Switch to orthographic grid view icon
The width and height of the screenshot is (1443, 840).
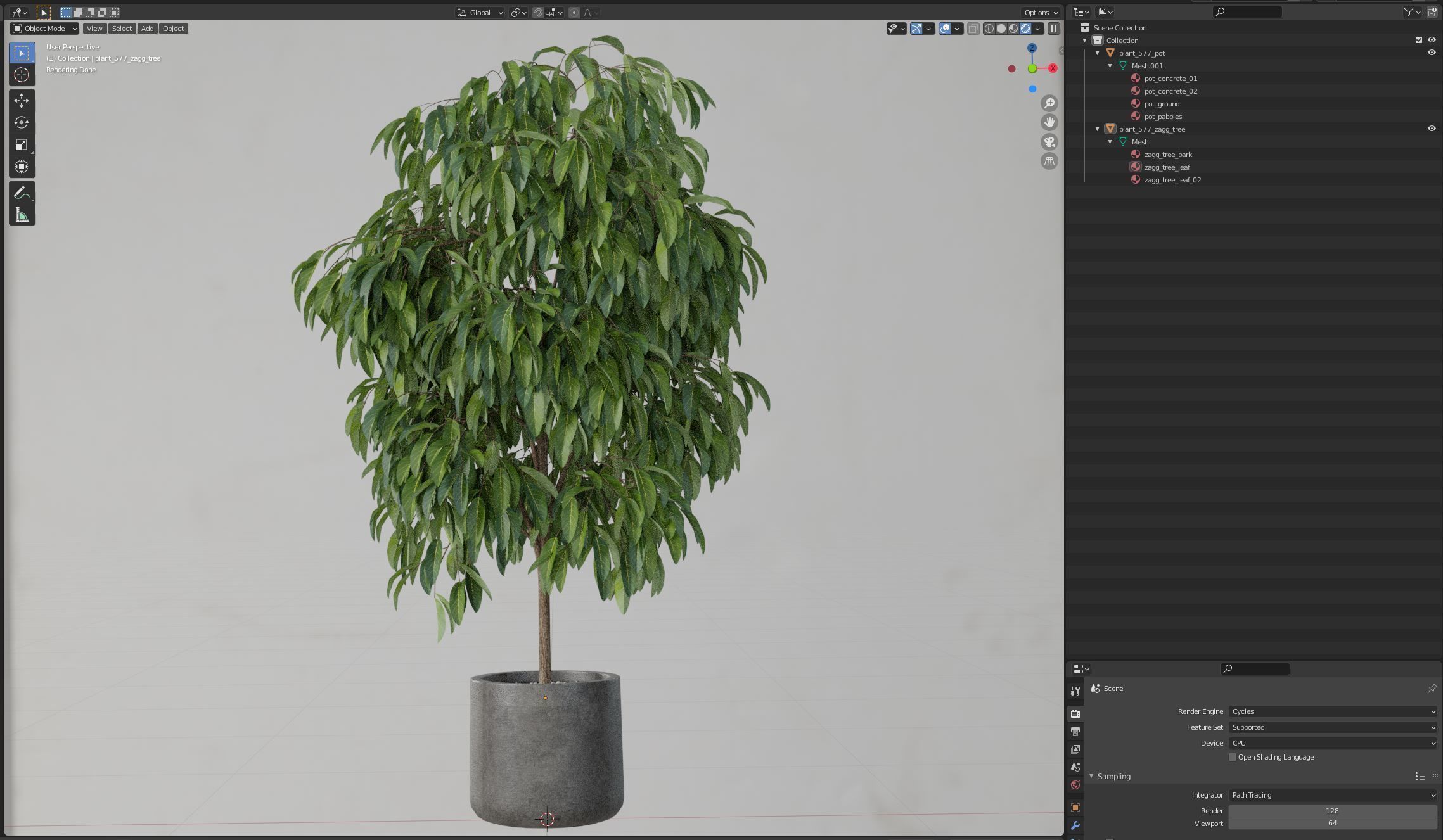click(x=1049, y=162)
